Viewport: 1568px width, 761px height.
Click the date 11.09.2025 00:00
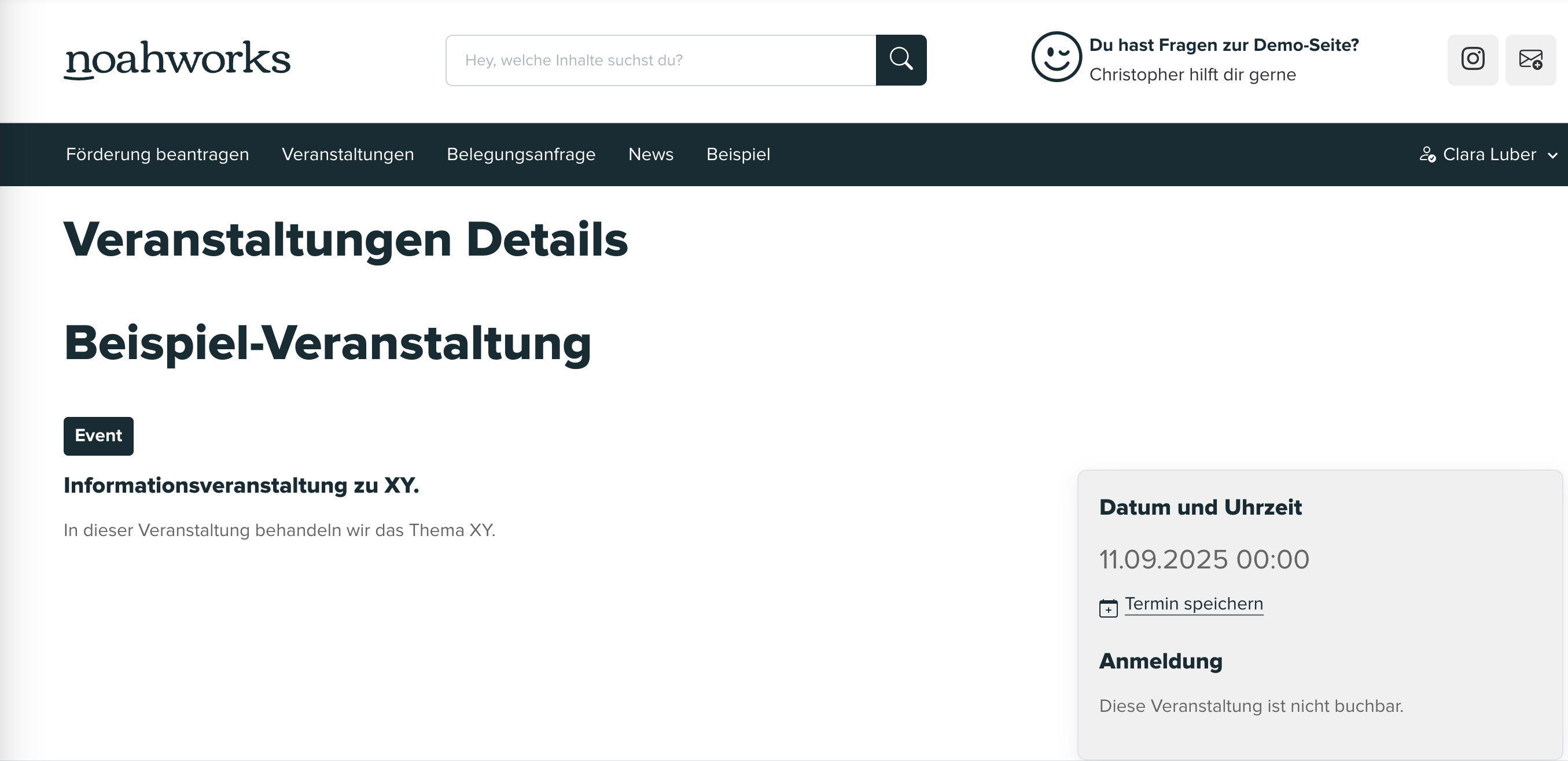tap(1204, 560)
